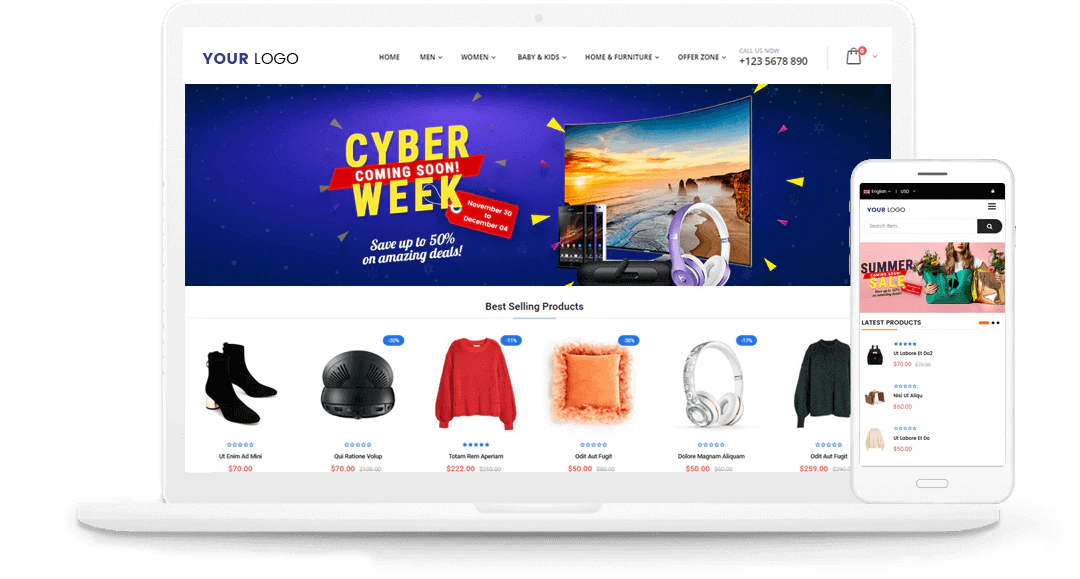Call the +123 5678 890 phone link
Screen dimensions: 1080x579
[x=773, y=61]
